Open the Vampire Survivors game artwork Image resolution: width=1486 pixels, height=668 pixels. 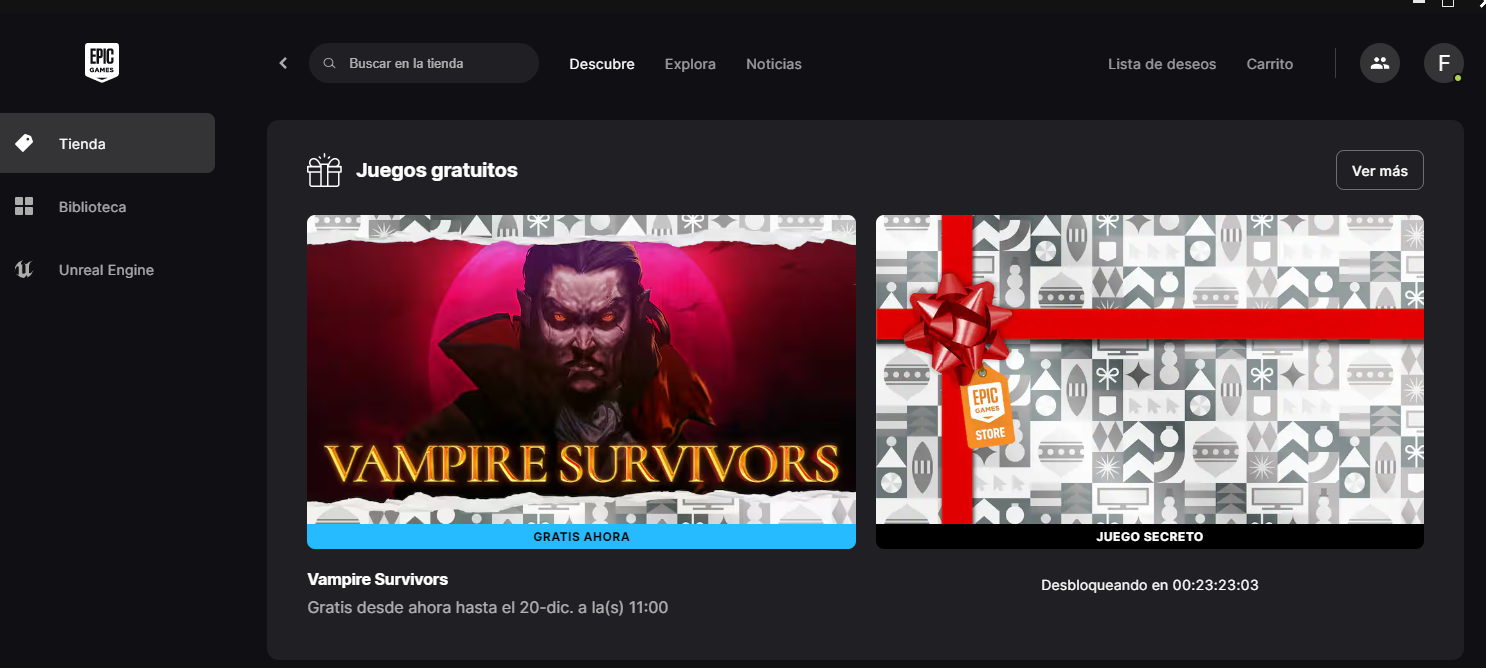click(x=581, y=369)
